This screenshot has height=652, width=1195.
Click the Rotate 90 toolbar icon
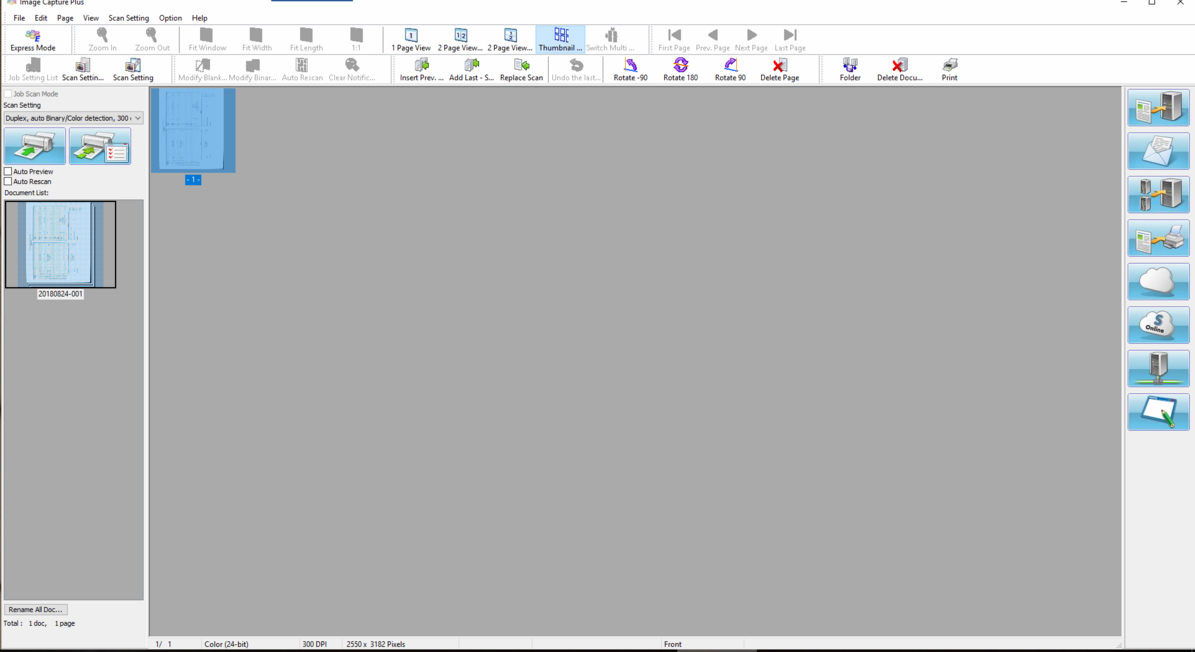(x=730, y=69)
